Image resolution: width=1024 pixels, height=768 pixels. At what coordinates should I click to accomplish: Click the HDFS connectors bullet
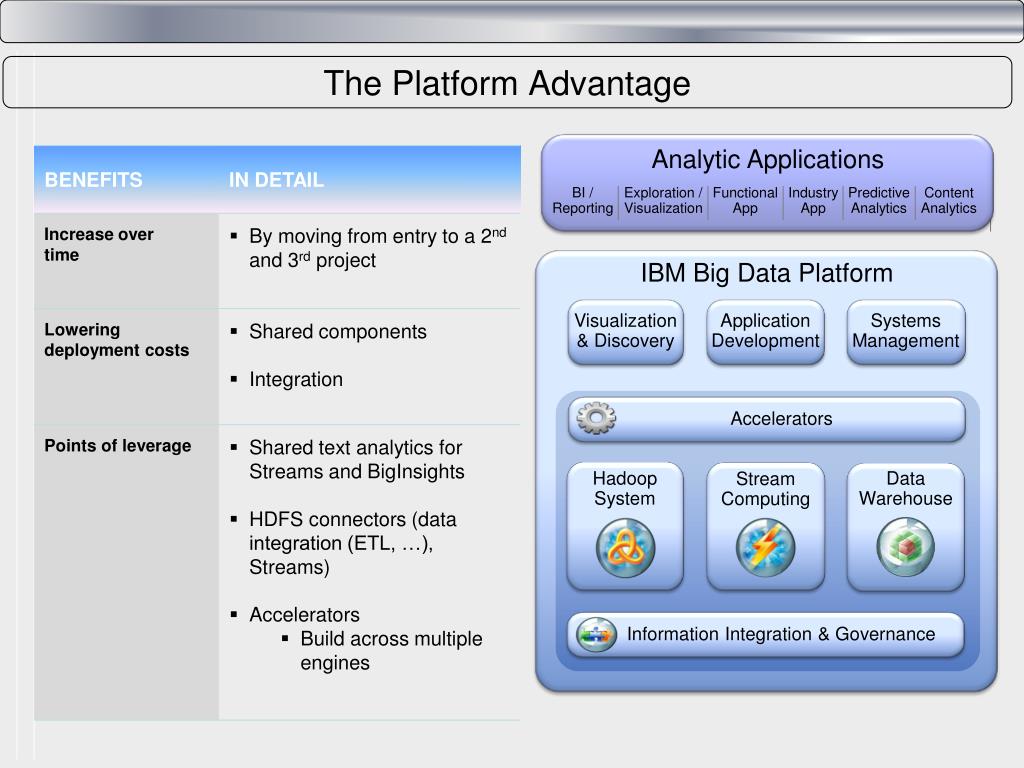pos(344,543)
